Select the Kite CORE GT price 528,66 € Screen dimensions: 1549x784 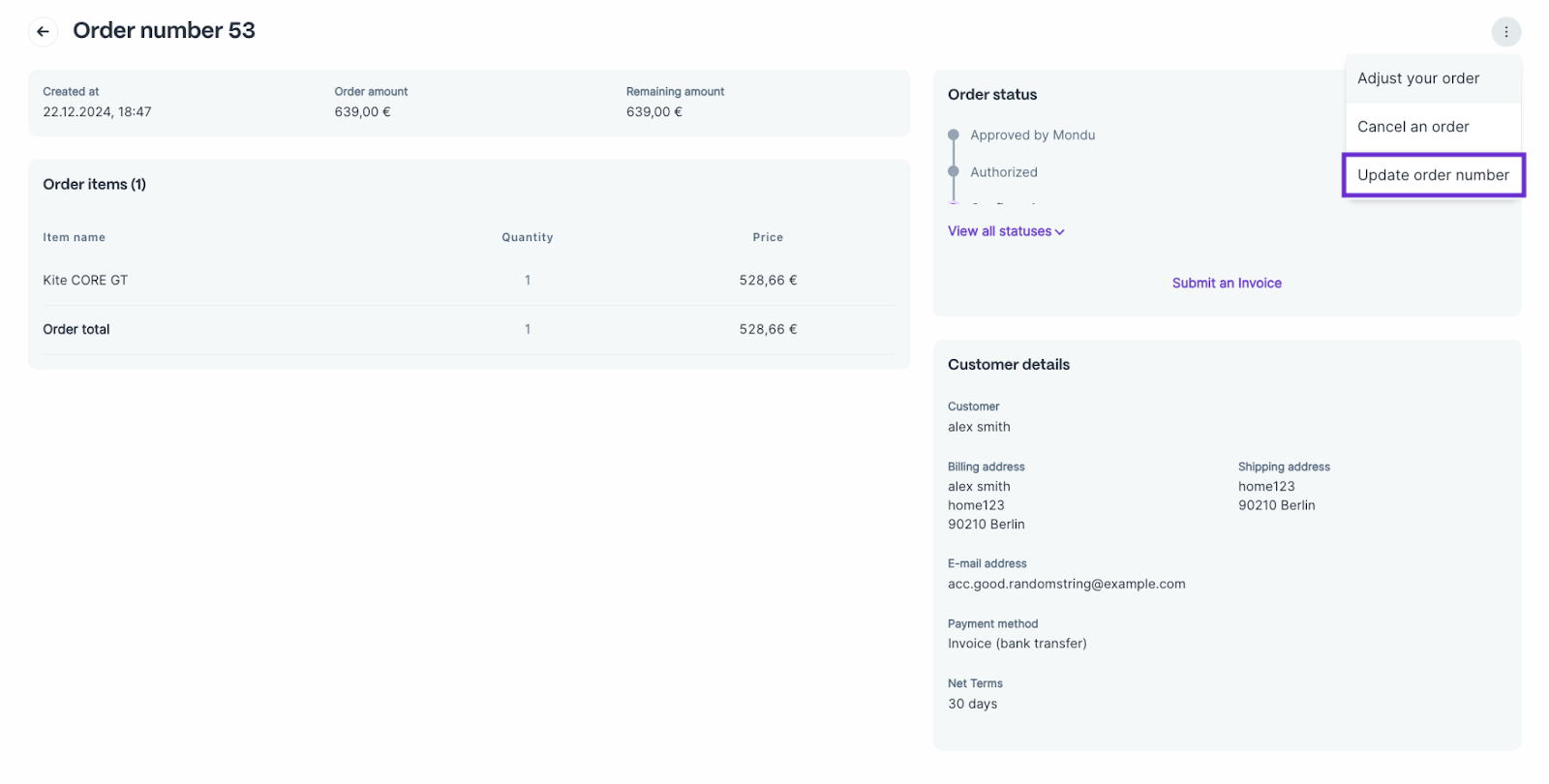pos(768,281)
